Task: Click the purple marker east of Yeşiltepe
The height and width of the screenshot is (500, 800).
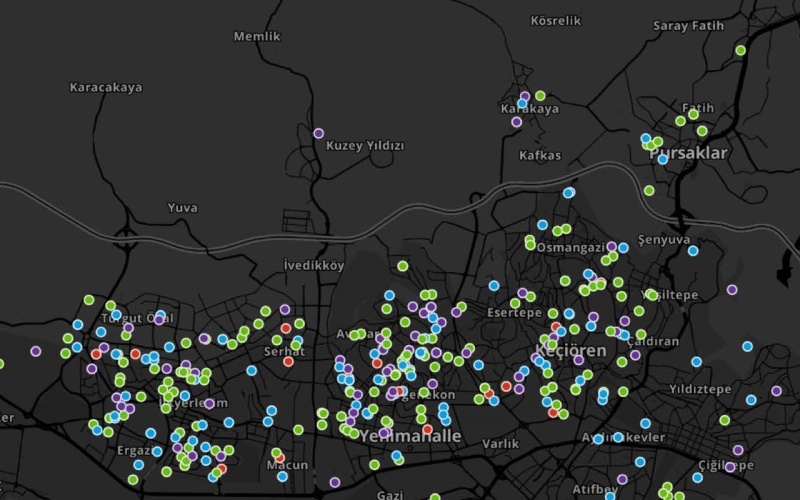Action: (x=732, y=290)
